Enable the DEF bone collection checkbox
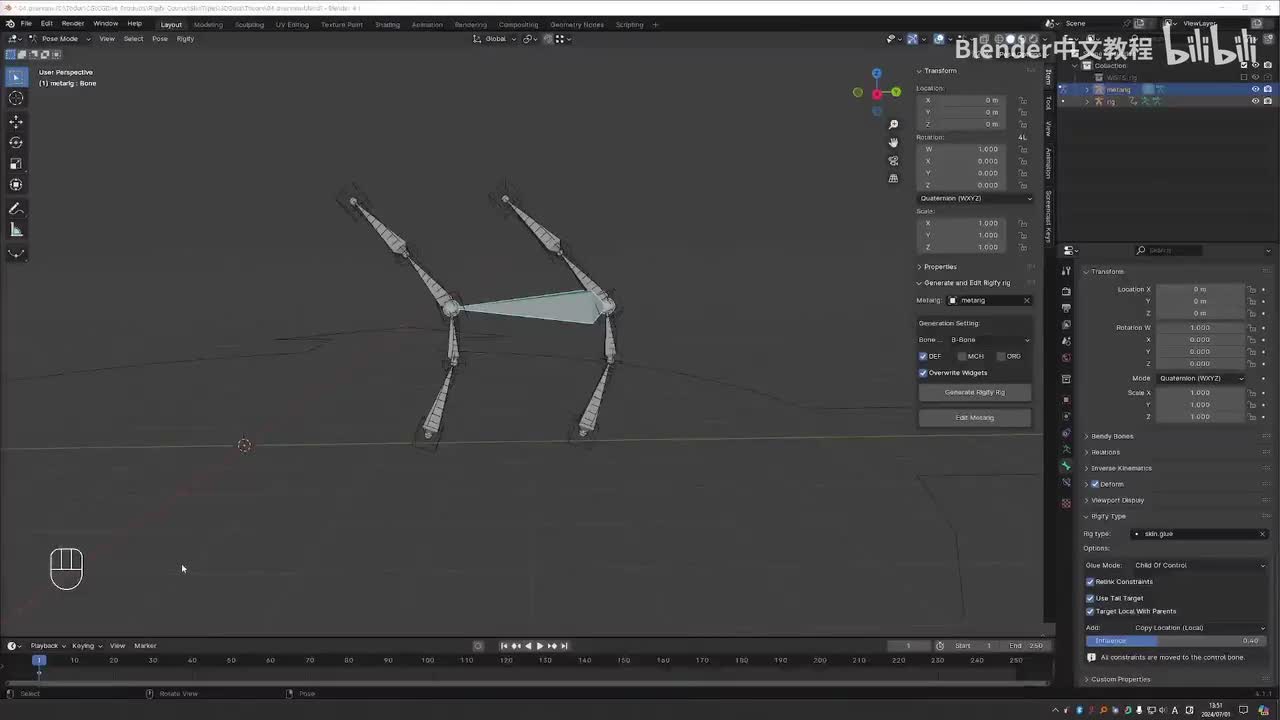Image resolution: width=1280 pixels, height=720 pixels. 923,356
